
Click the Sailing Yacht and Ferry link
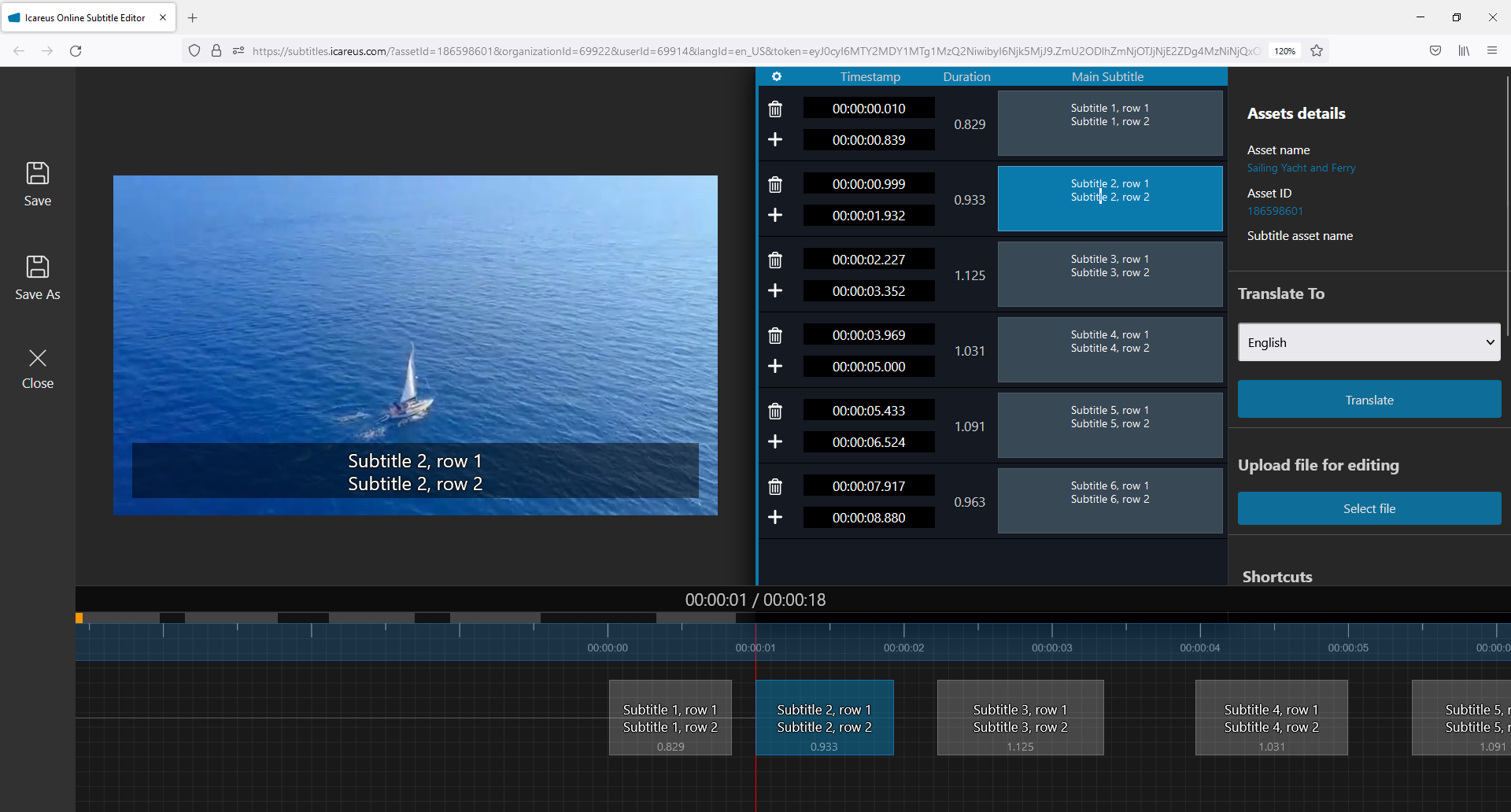click(x=1301, y=168)
